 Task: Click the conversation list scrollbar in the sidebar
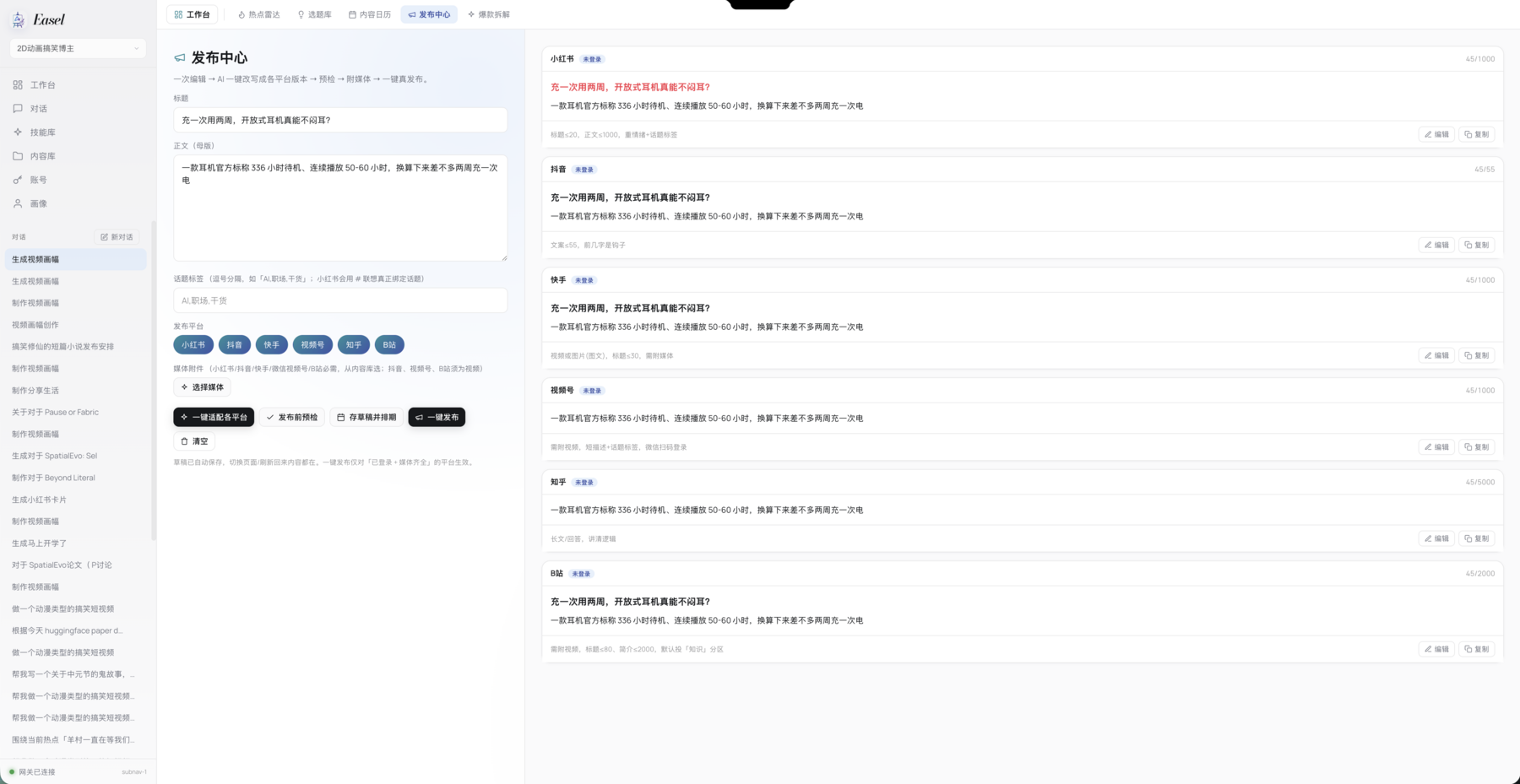click(x=153, y=380)
